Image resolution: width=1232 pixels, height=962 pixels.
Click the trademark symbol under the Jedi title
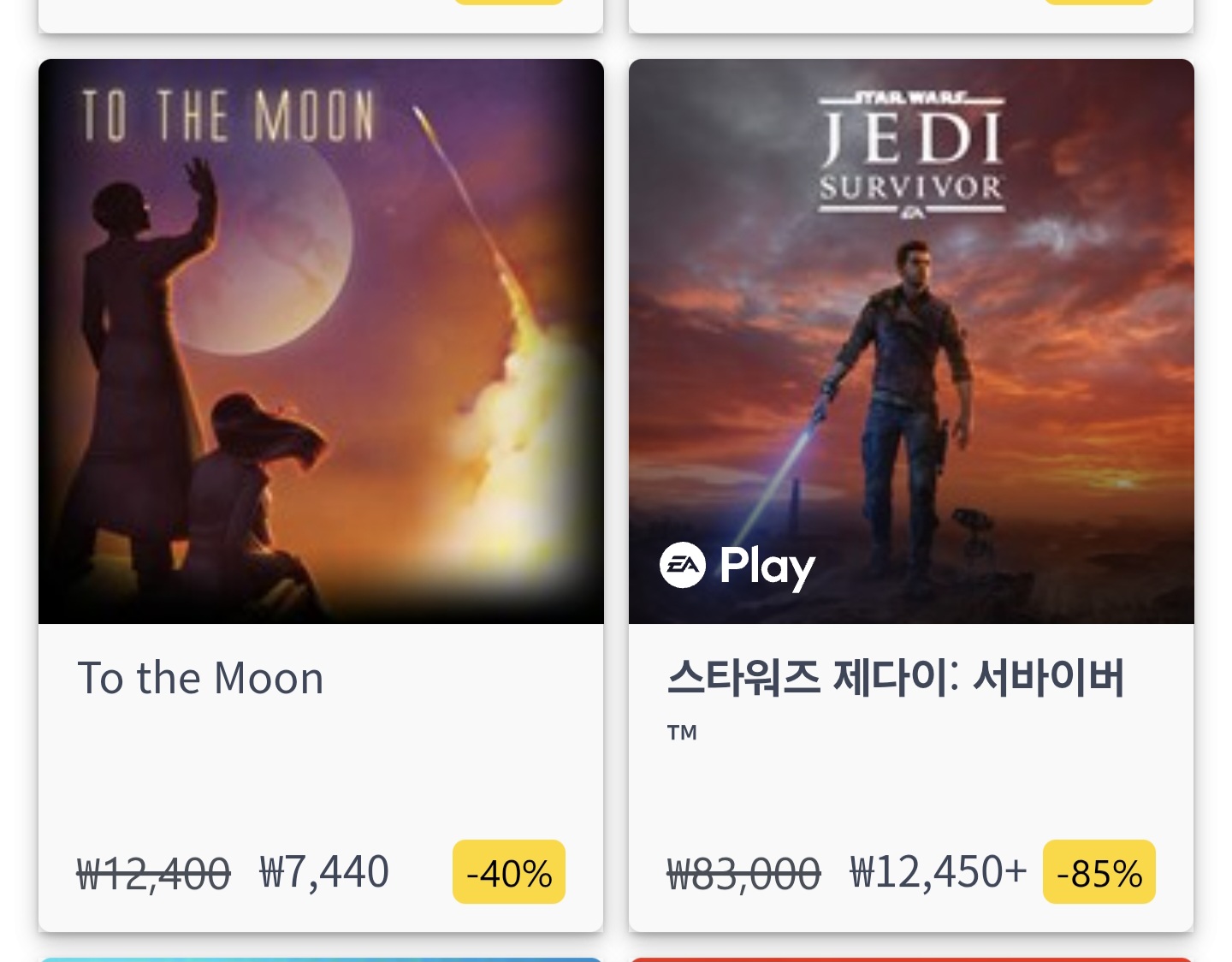coord(682,733)
